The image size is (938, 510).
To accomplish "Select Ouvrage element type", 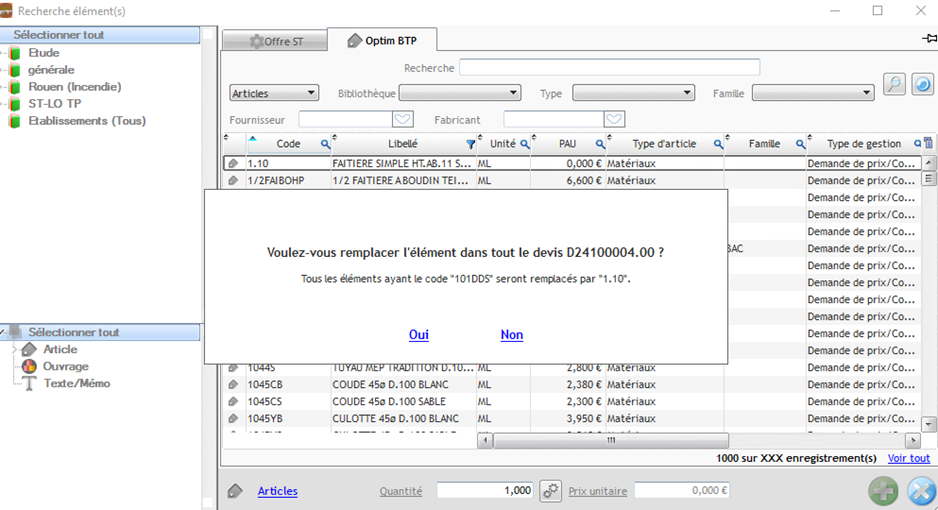I will point(66,367).
